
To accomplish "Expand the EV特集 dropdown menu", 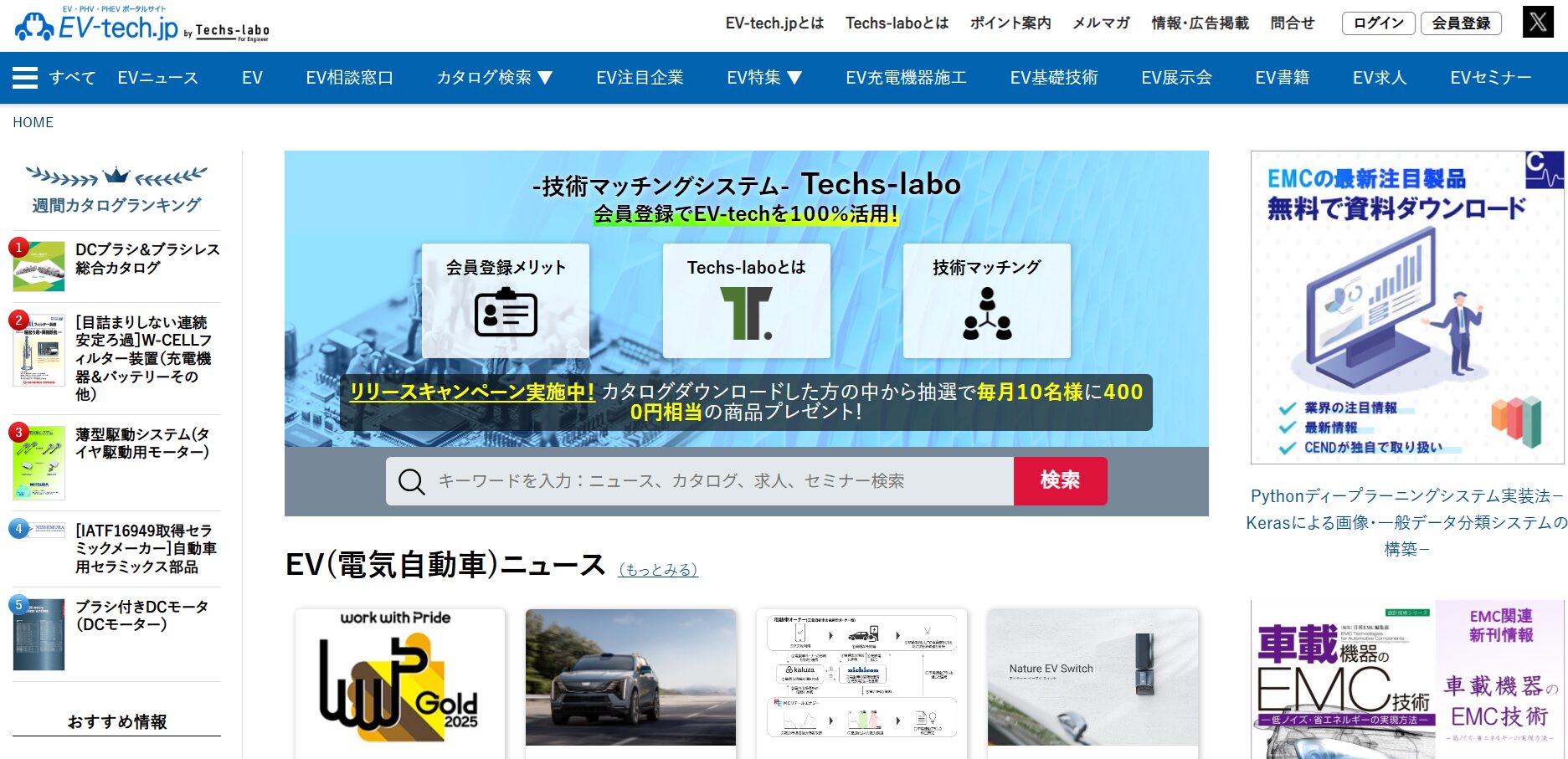I will click(x=764, y=78).
